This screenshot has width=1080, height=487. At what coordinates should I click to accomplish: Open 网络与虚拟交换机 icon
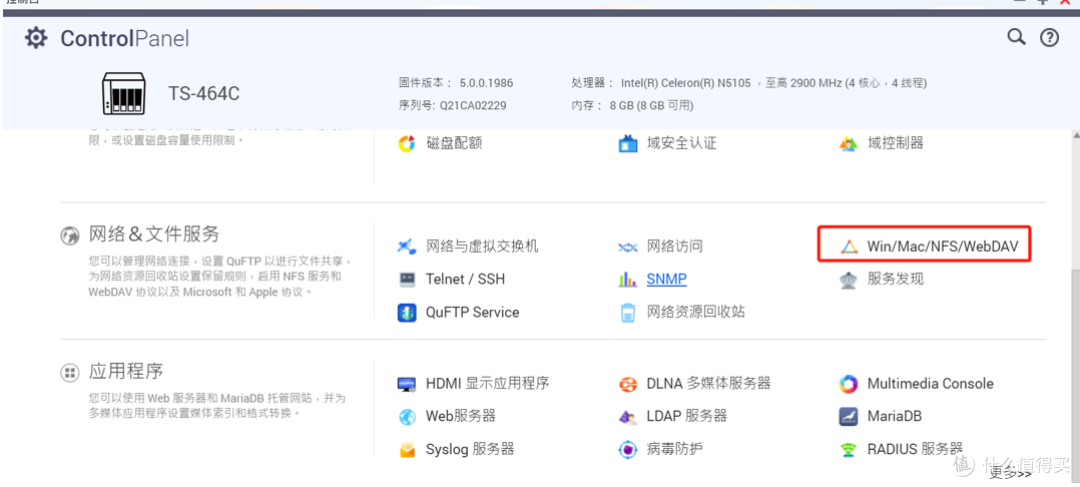pos(407,247)
